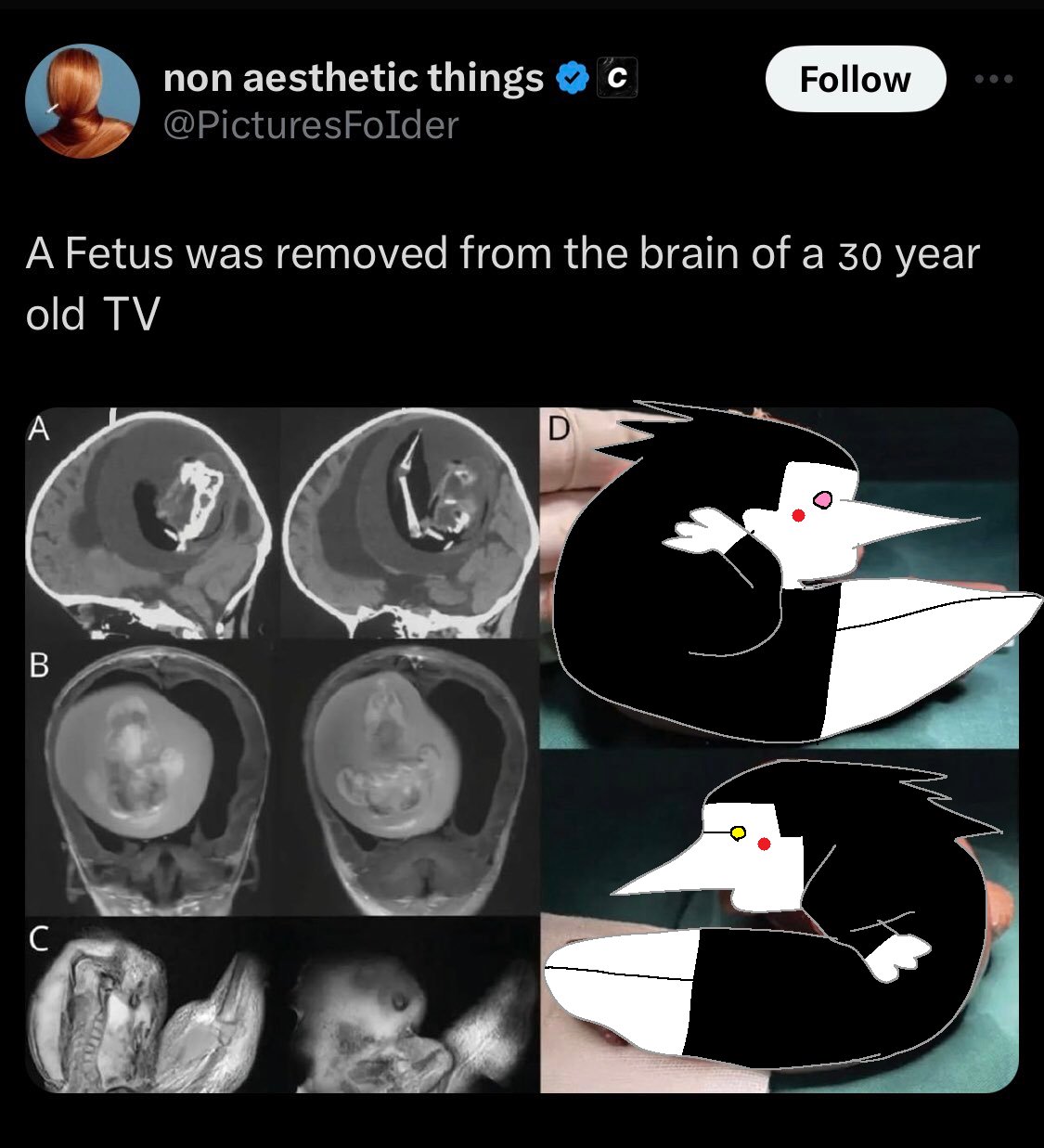1044x1148 pixels.
Task: Open the three-dot more options menu
Action: [994, 79]
